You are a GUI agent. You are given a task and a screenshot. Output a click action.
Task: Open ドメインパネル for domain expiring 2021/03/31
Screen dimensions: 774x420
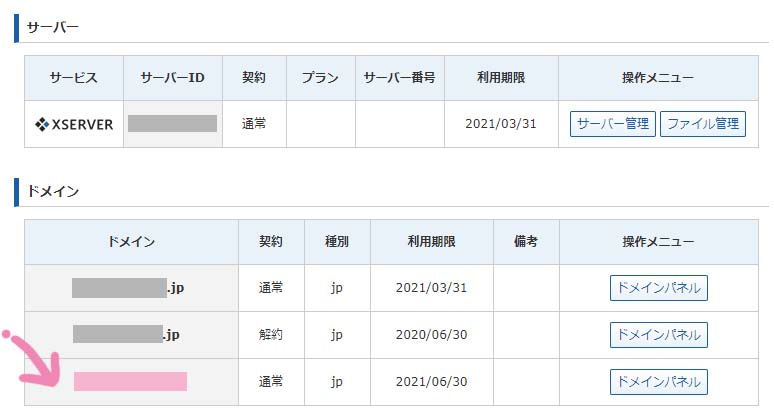659,288
